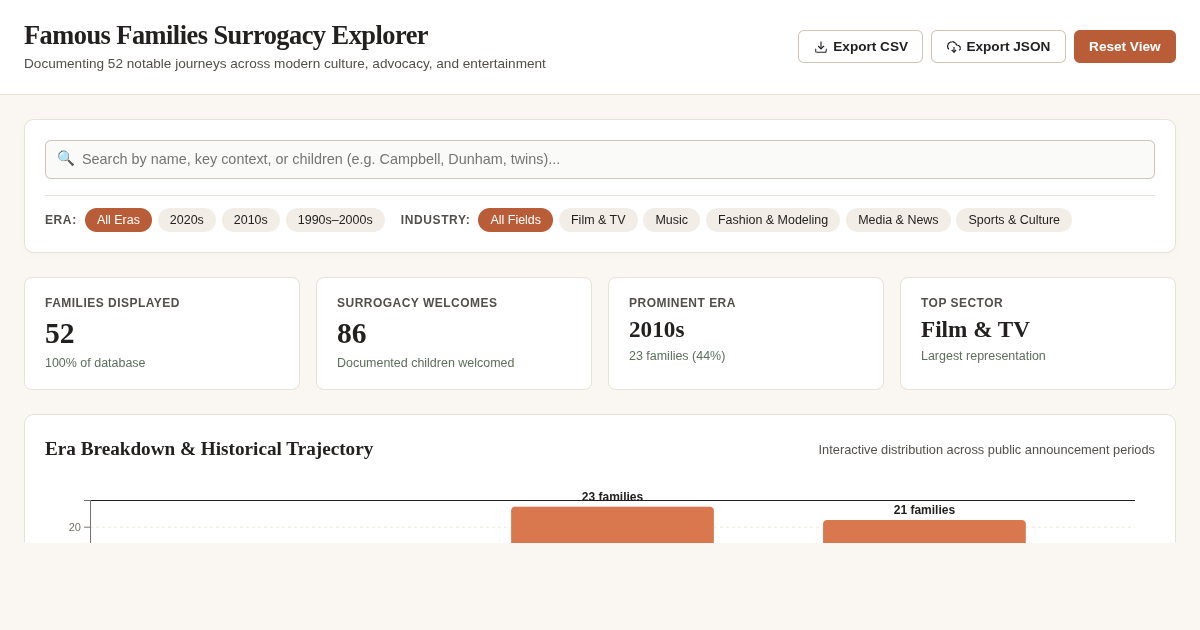
Task: Filter industry by Music
Action: pyautogui.click(x=672, y=220)
